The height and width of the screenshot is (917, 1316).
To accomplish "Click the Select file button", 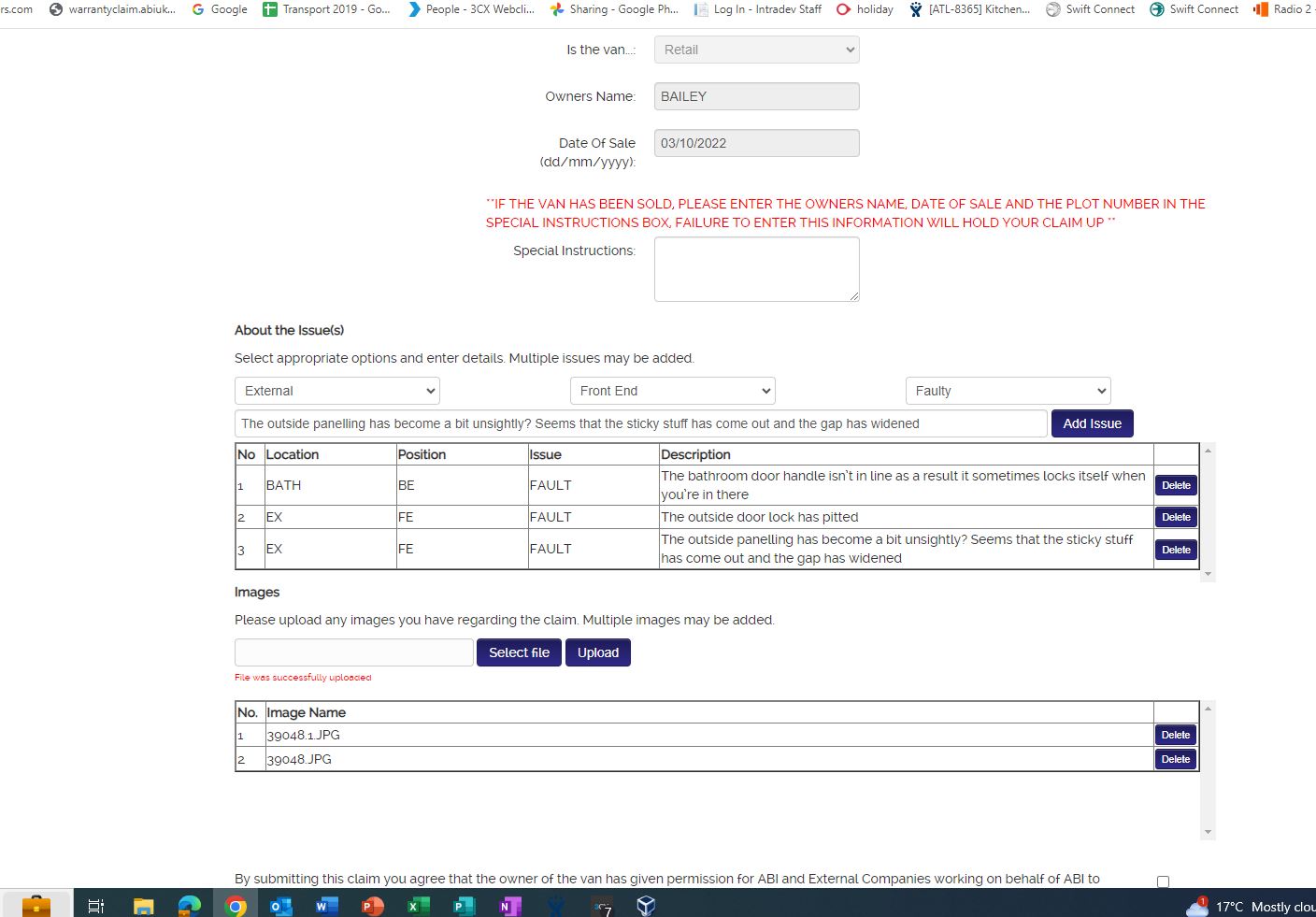I will (x=519, y=652).
